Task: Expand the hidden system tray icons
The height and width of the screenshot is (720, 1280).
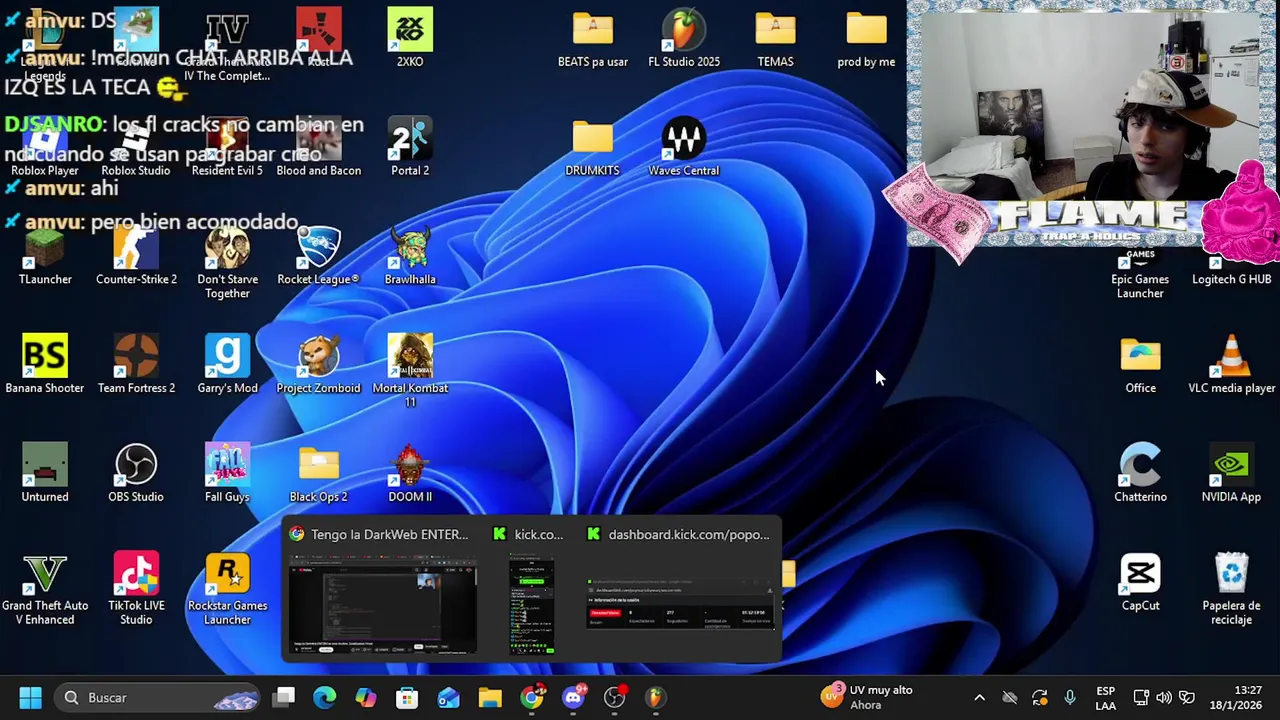Action: (x=979, y=697)
